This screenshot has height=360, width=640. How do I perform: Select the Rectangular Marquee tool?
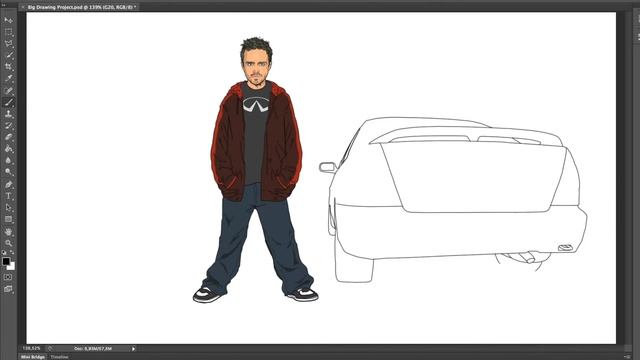pos(8,31)
